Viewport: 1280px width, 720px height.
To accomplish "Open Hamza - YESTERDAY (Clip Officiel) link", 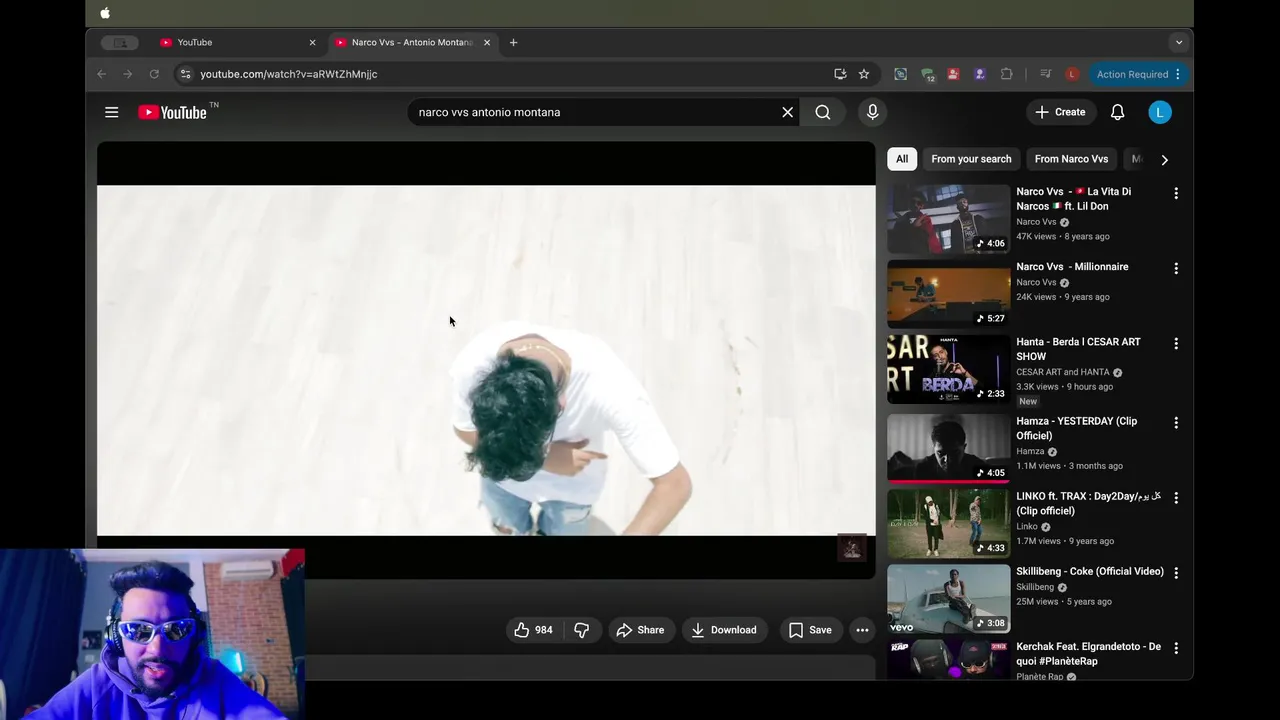I will click(x=1077, y=428).
